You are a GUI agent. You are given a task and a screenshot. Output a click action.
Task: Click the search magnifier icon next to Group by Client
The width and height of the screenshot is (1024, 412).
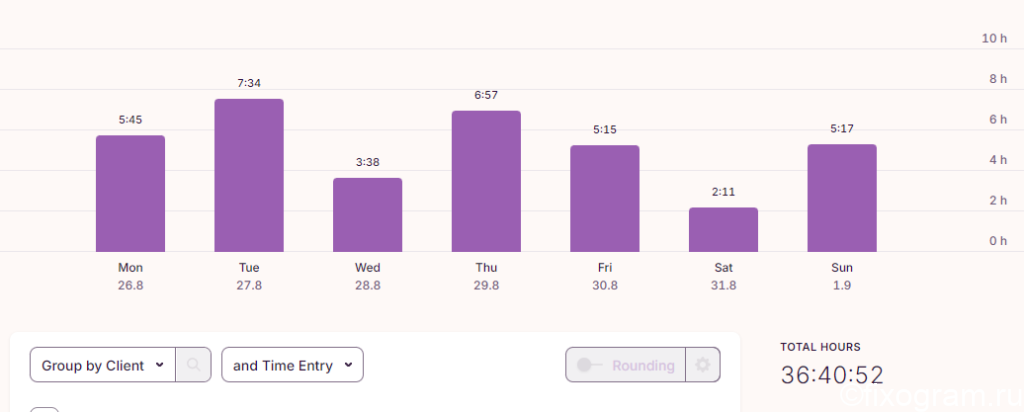coord(193,365)
